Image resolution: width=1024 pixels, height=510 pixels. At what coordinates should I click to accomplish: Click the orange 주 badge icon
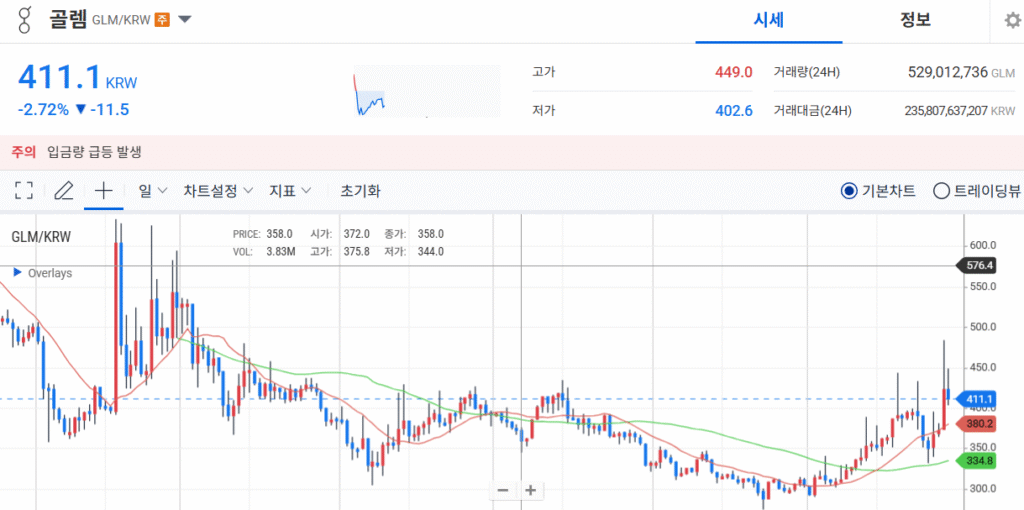(161, 20)
